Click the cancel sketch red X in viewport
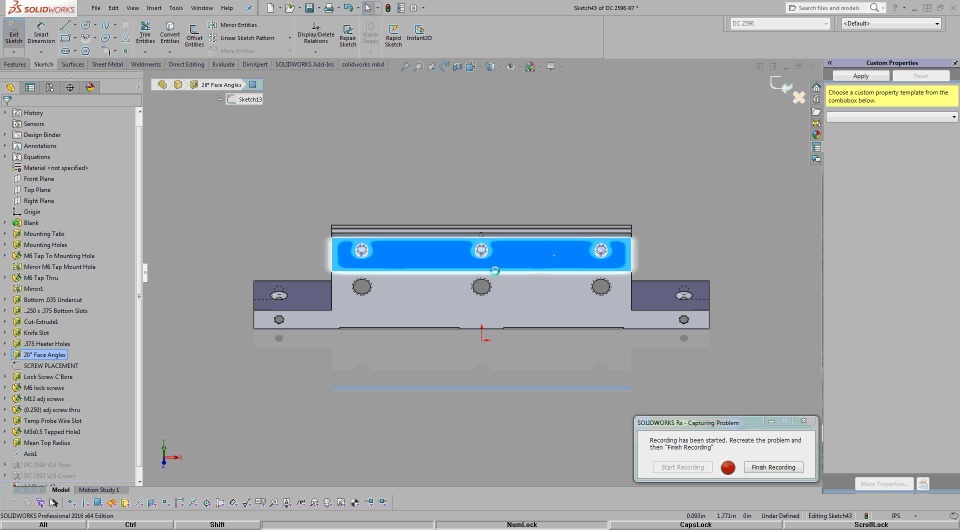The image size is (960, 530). [x=799, y=97]
